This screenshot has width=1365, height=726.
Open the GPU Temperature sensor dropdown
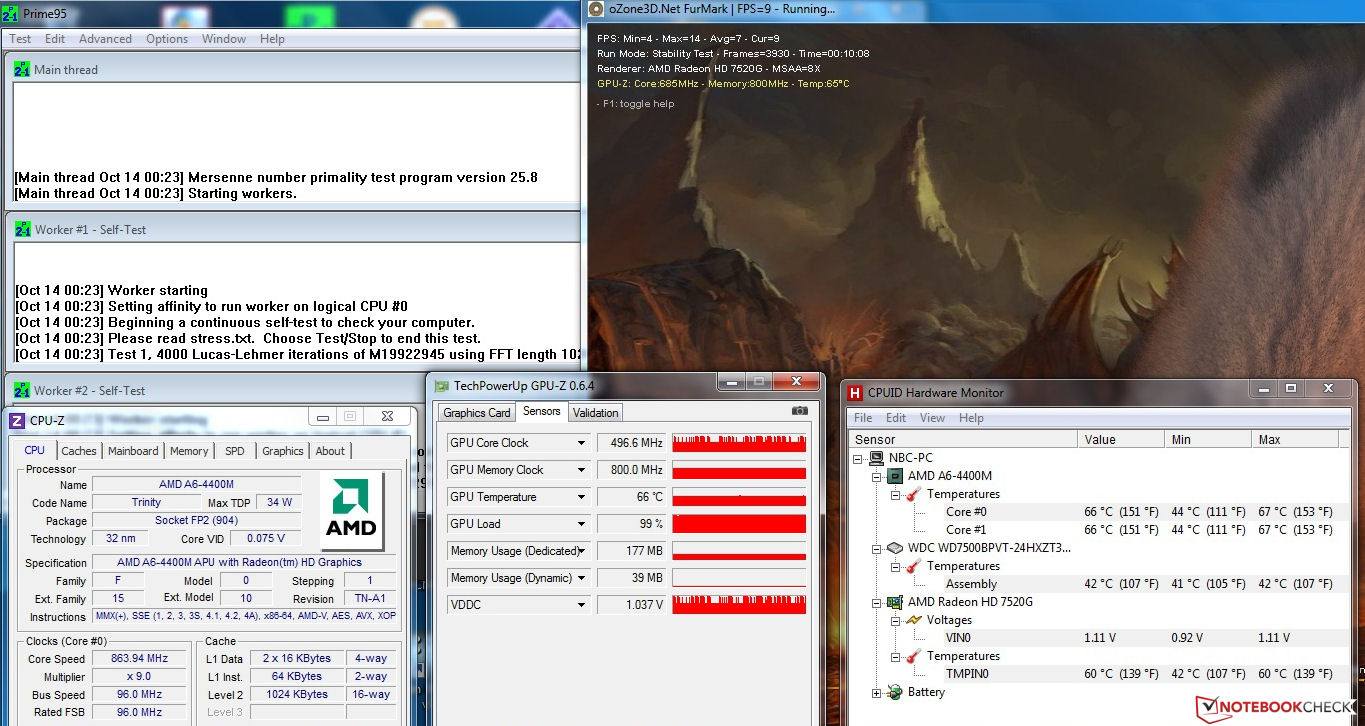pos(581,497)
